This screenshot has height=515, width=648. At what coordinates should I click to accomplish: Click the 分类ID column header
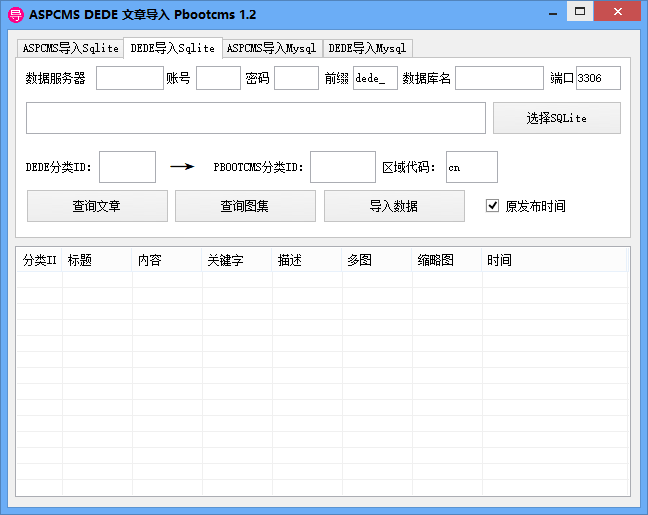pyautogui.click(x=39, y=260)
